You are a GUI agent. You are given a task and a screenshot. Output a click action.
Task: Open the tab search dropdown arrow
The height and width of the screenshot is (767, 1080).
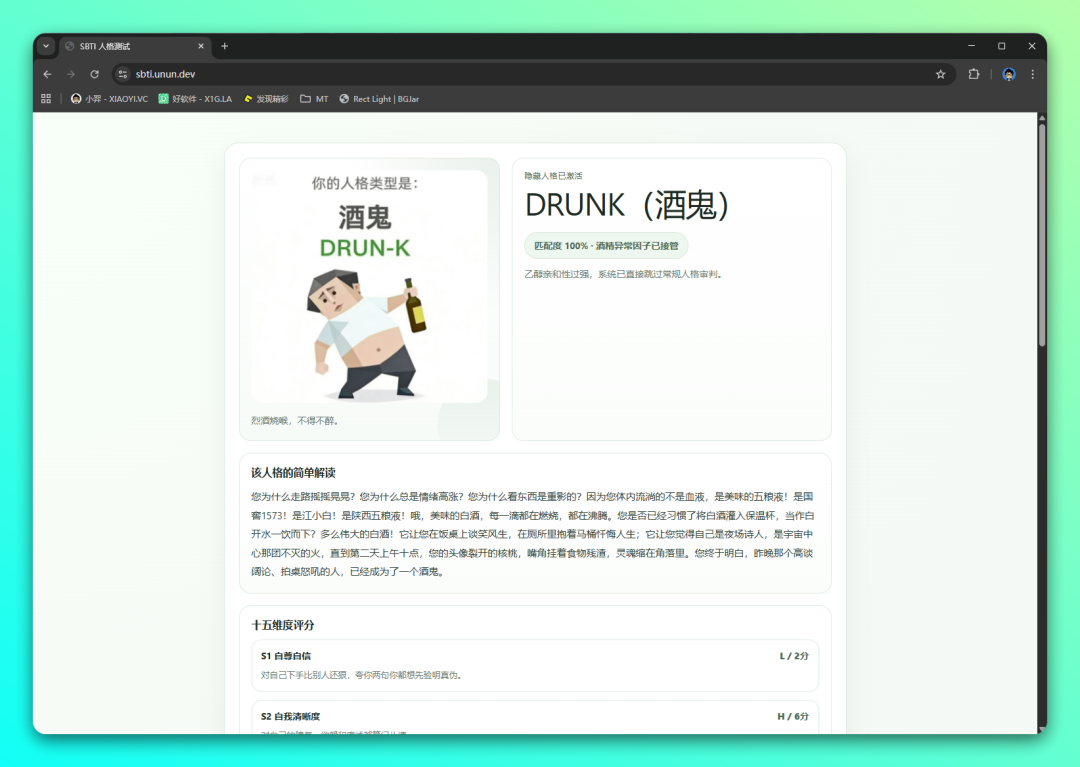coord(46,46)
